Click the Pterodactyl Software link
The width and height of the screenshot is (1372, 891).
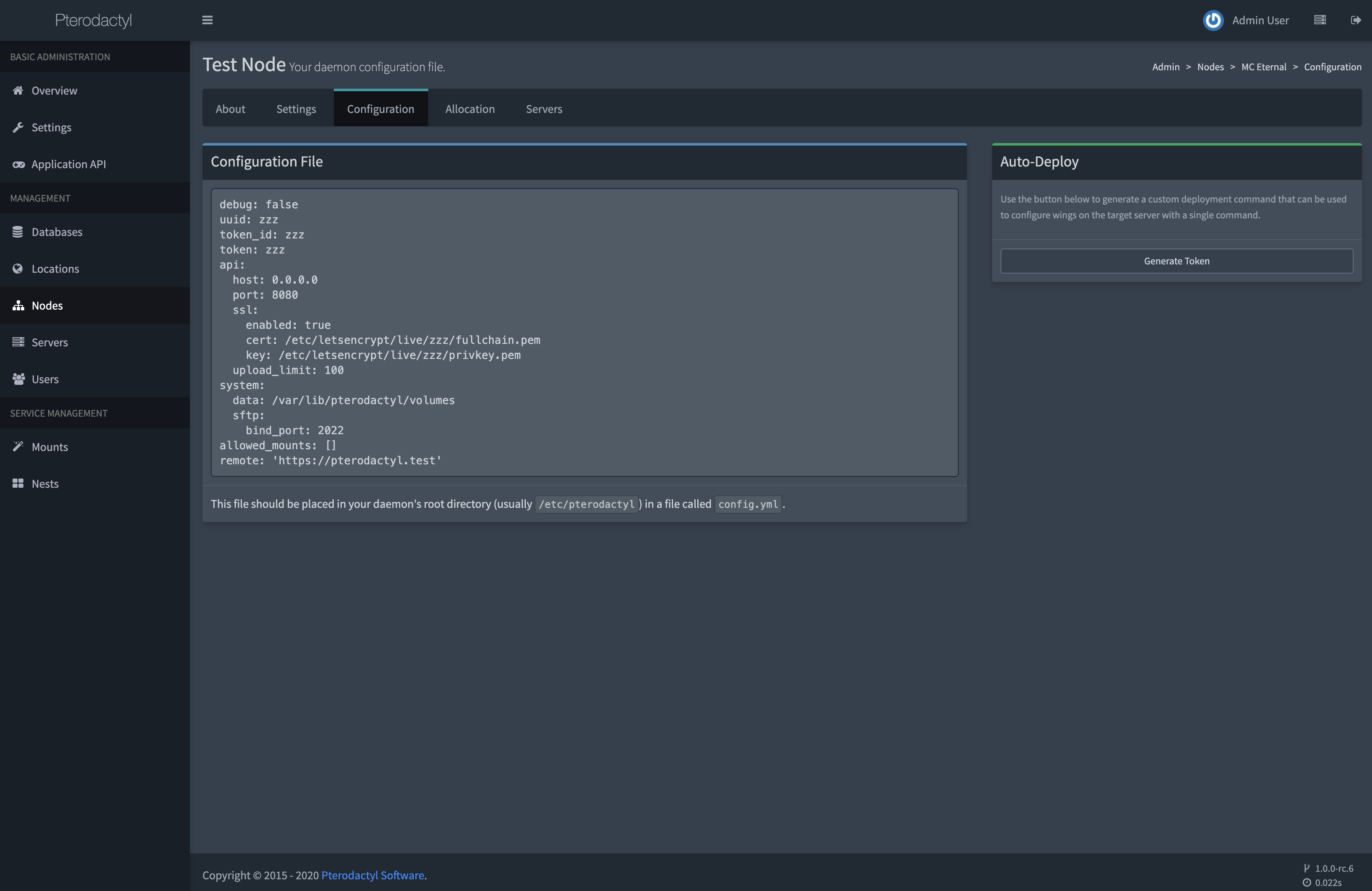[x=372, y=876]
